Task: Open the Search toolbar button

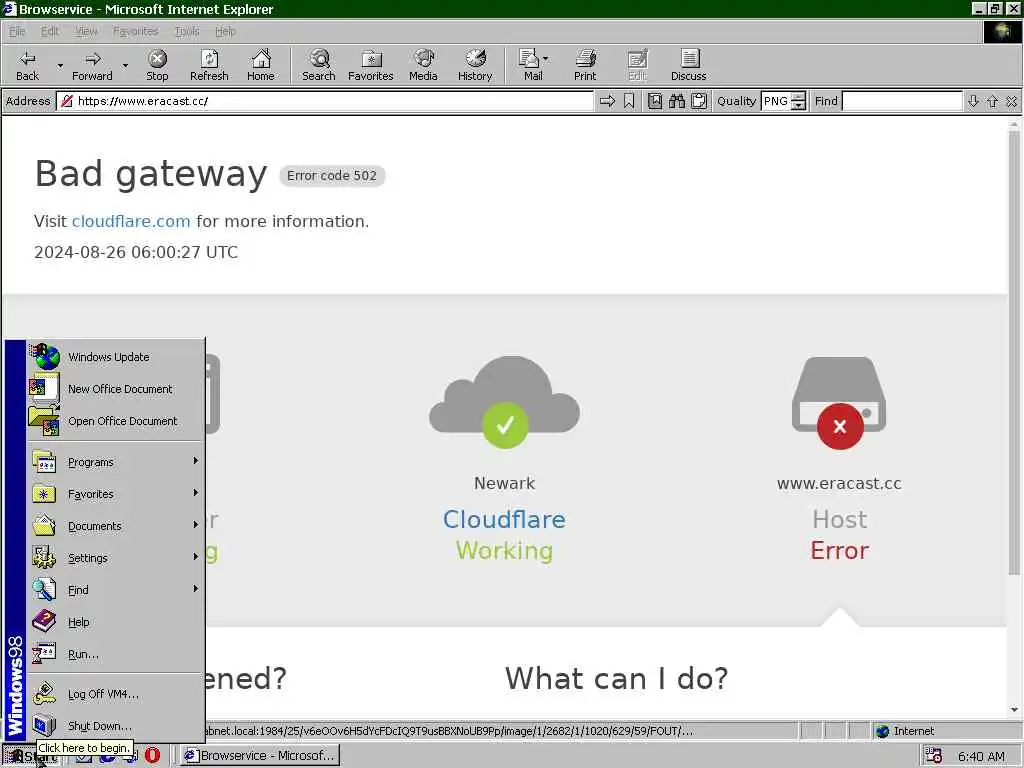Action: [x=319, y=65]
